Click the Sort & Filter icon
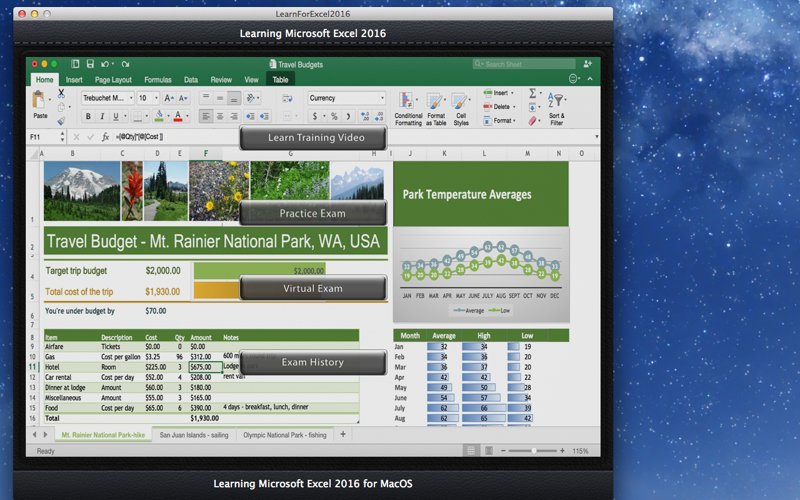The image size is (800, 500). 557,109
